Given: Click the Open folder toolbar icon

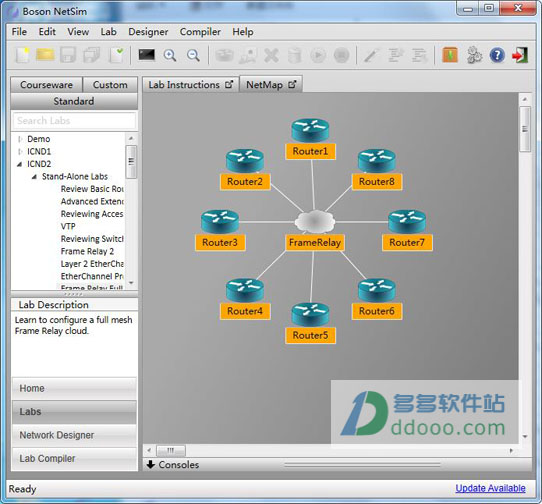Looking at the screenshot, I should [45, 55].
